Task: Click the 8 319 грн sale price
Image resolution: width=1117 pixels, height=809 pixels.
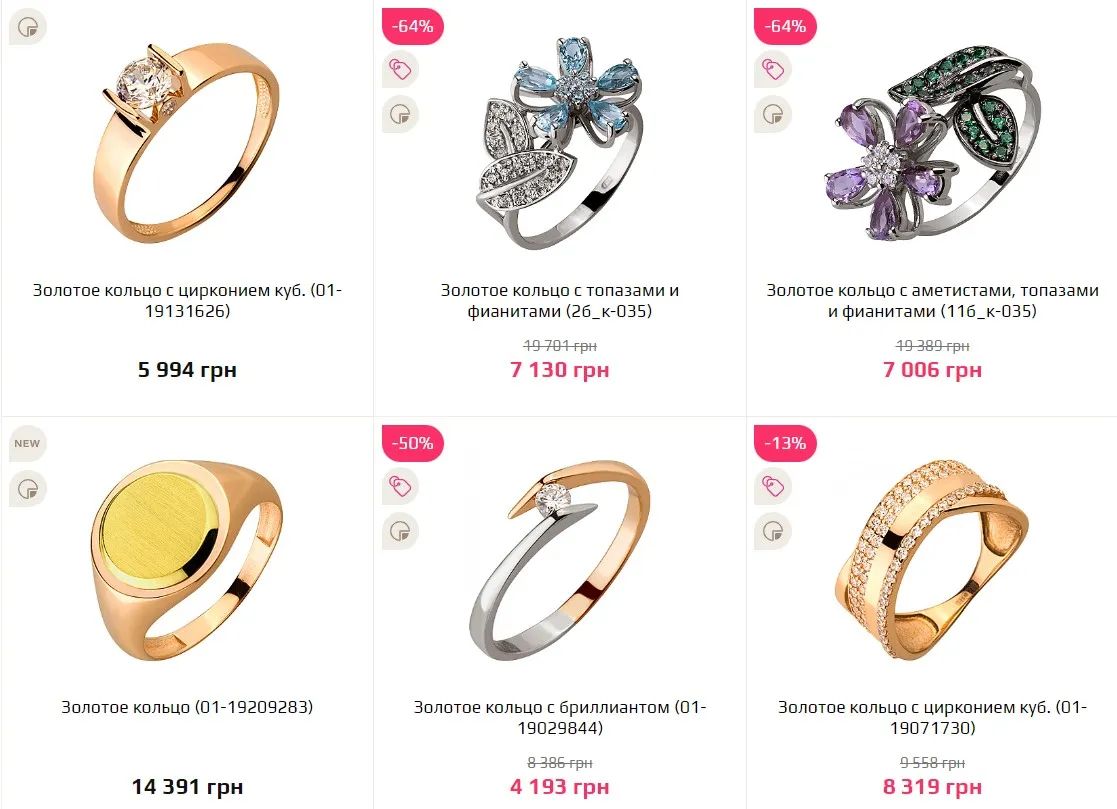Action: (x=932, y=786)
